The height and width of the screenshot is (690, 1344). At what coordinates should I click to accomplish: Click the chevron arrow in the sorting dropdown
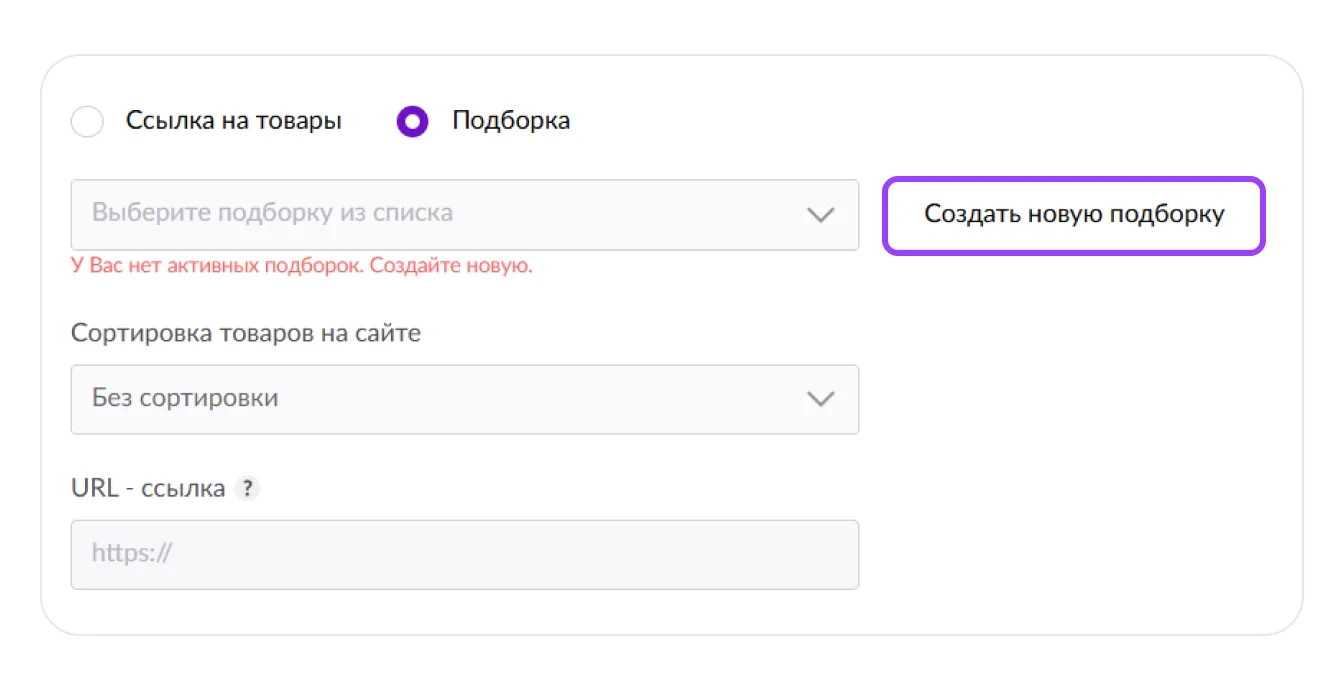pyautogui.click(x=820, y=399)
